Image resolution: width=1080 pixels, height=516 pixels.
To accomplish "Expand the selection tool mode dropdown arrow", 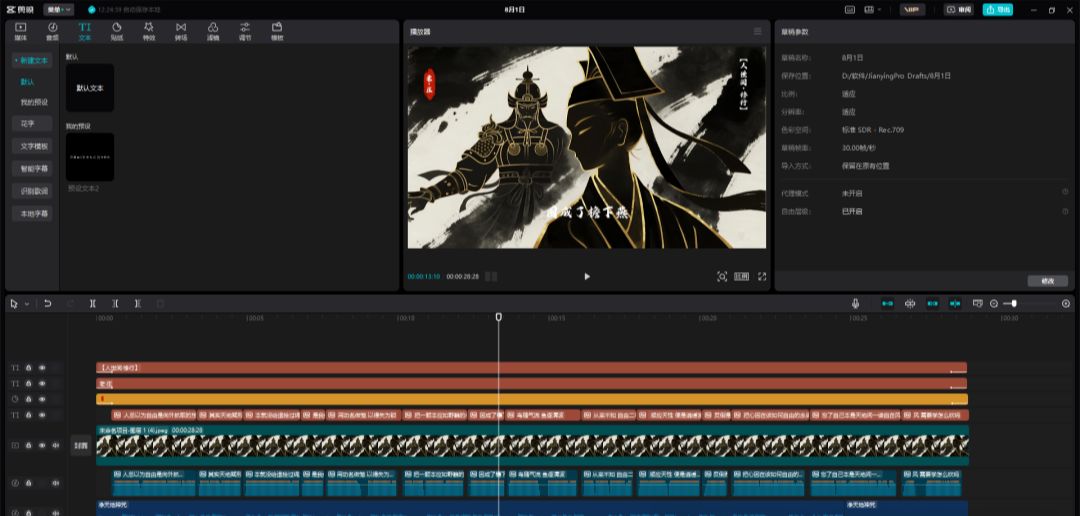I will click(x=27, y=303).
